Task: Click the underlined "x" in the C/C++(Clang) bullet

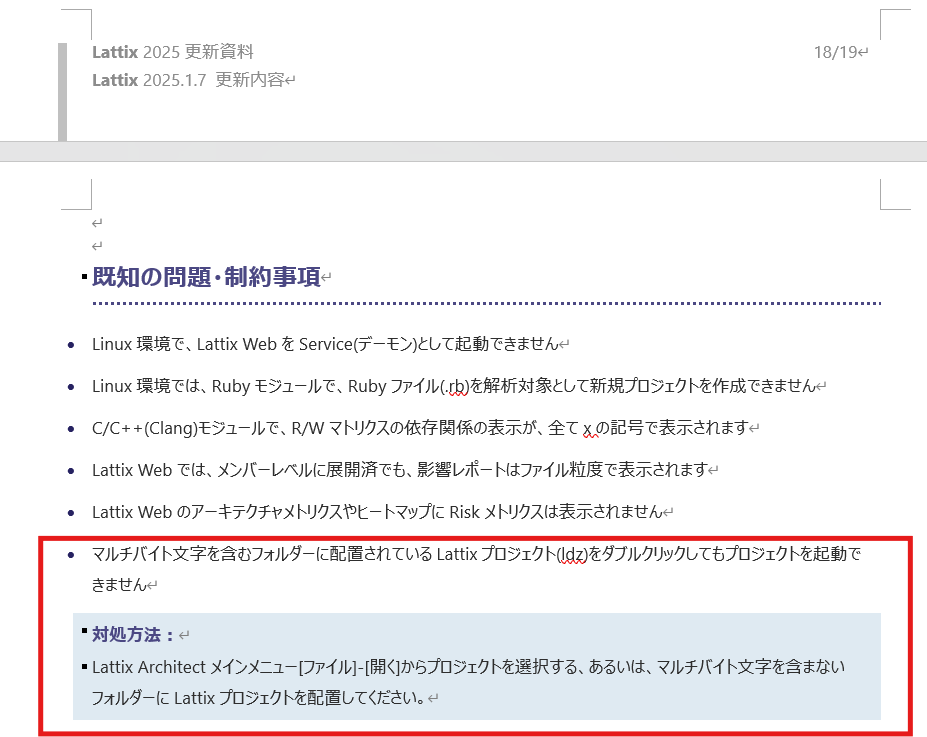Action: (590, 428)
